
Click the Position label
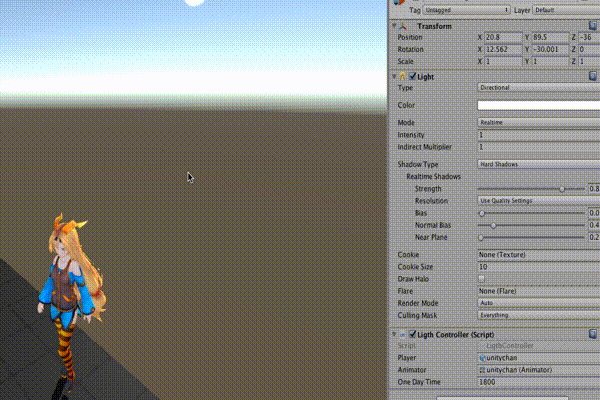410,38
